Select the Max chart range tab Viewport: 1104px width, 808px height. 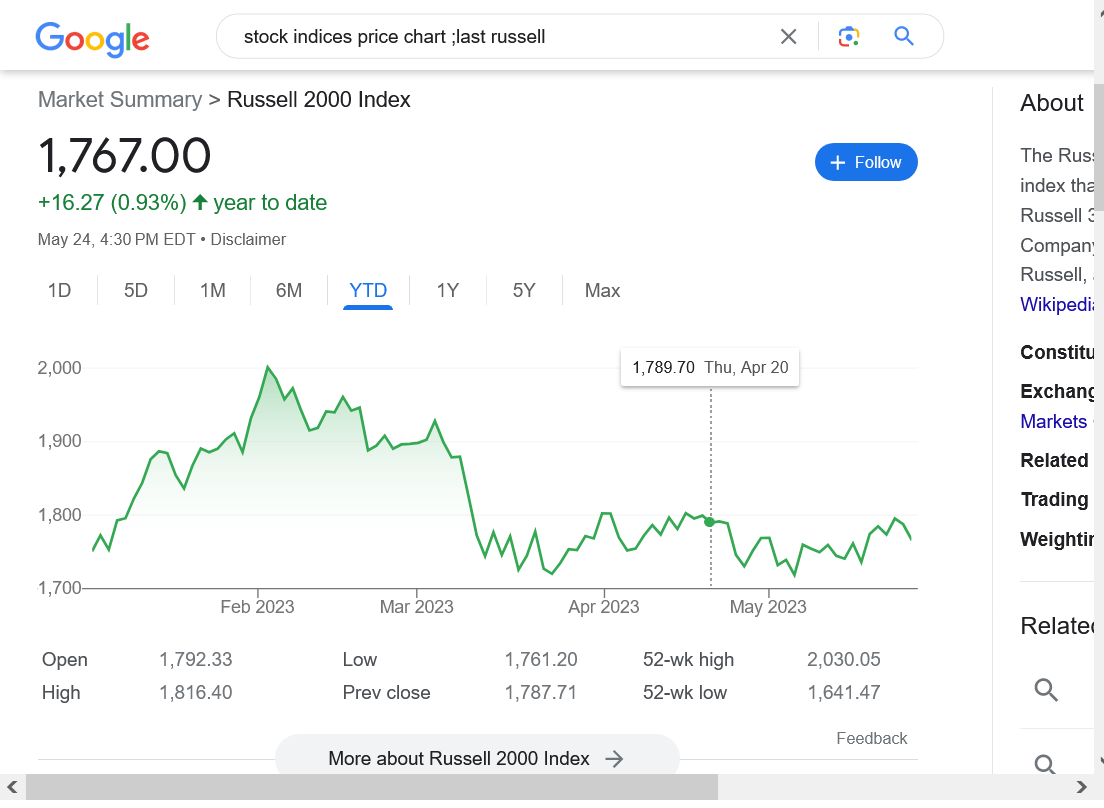602,291
